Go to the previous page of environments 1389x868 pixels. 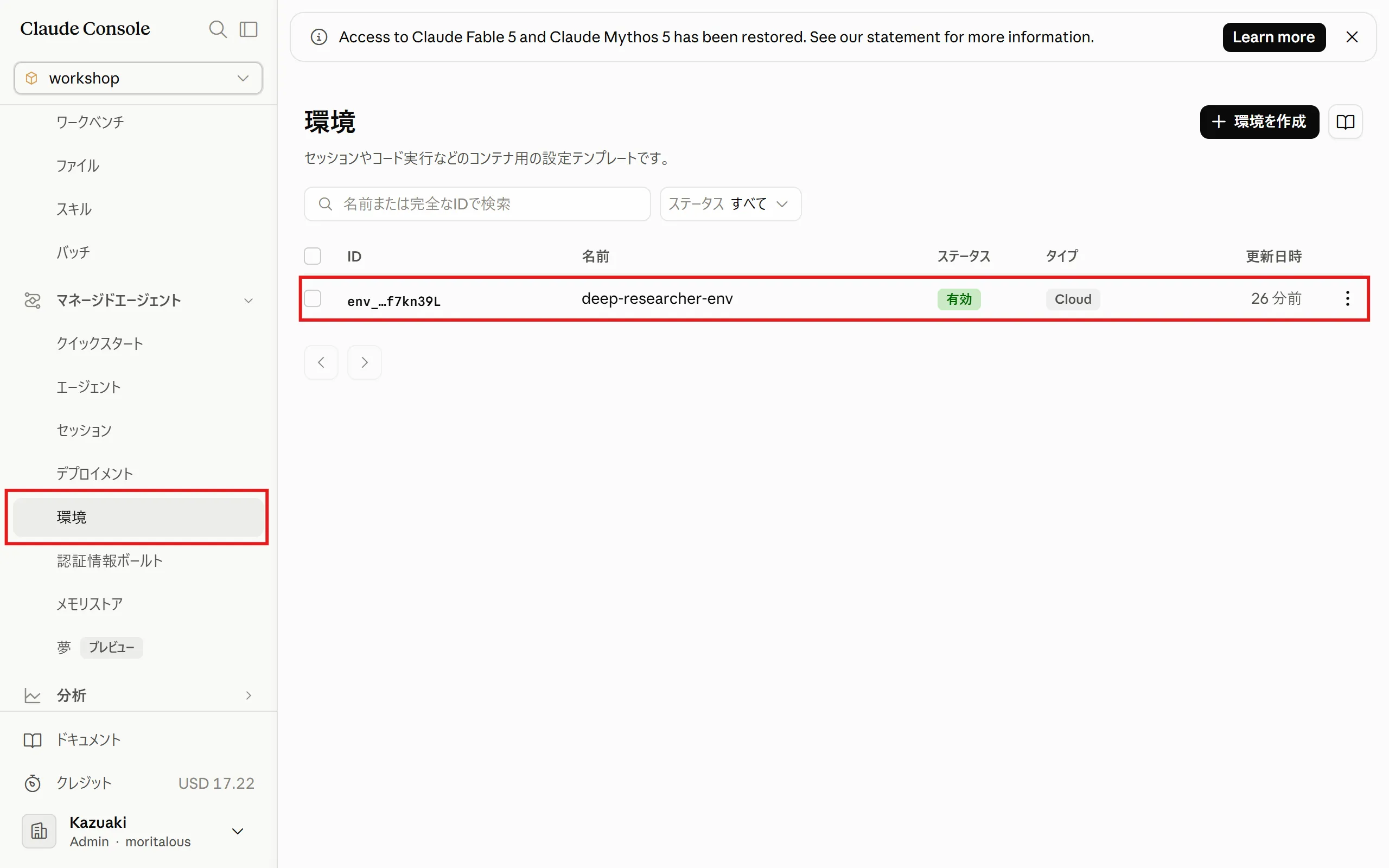tap(321, 362)
